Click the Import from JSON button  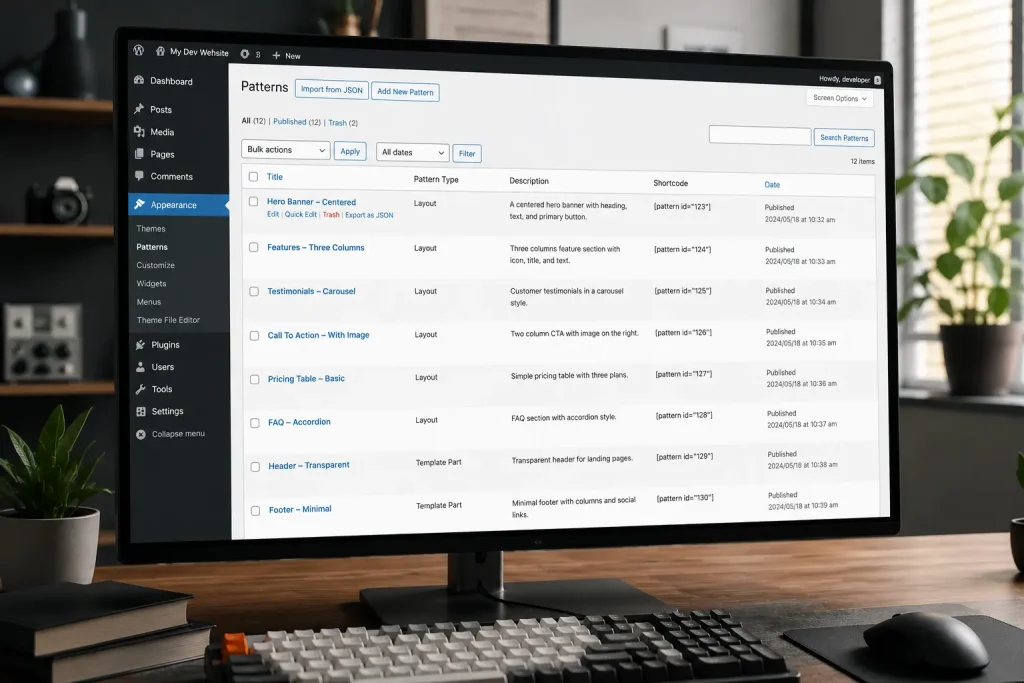pyautogui.click(x=332, y=89)
